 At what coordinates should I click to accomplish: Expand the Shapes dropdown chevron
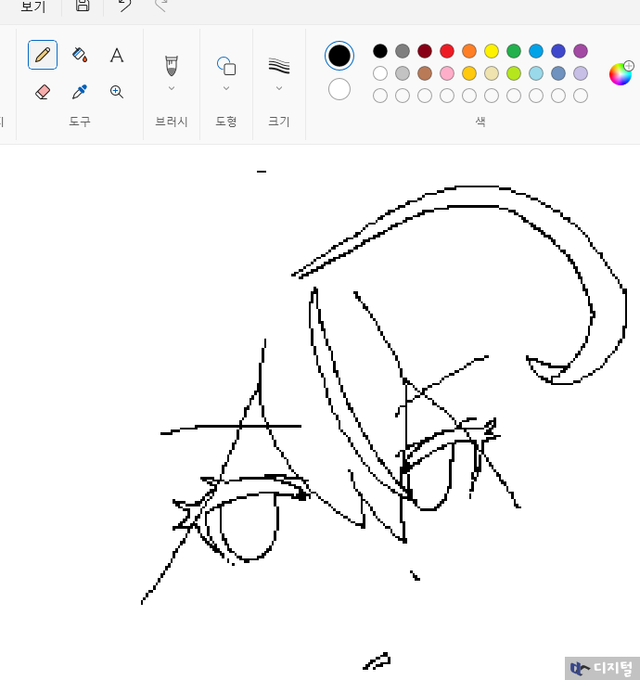tap(226, 88)
